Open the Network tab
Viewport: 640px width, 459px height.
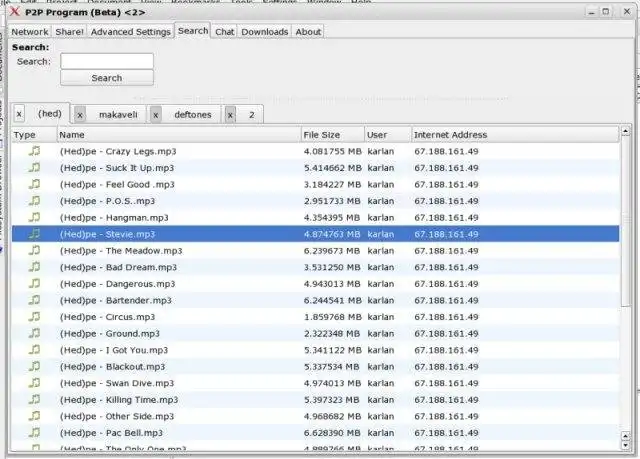click(30, 31)
